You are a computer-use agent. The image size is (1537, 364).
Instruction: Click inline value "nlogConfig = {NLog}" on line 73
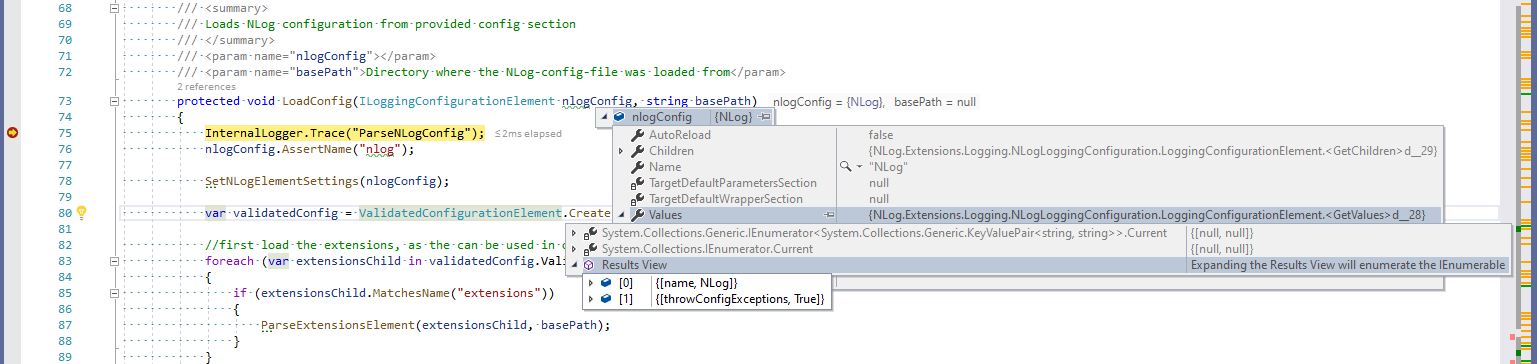[829, 102]
